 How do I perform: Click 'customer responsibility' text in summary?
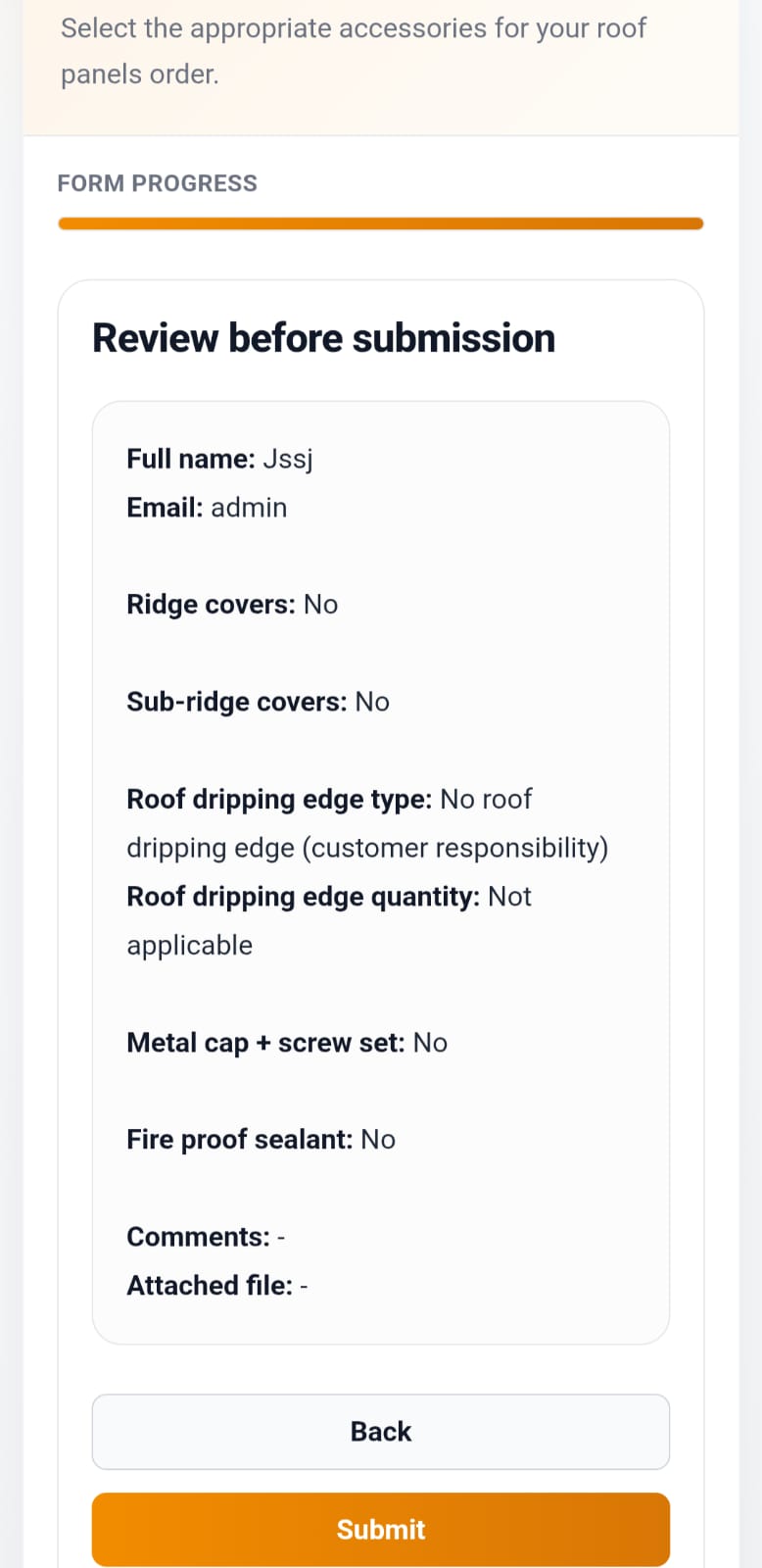pyautogui.click(x=454, y=848)
